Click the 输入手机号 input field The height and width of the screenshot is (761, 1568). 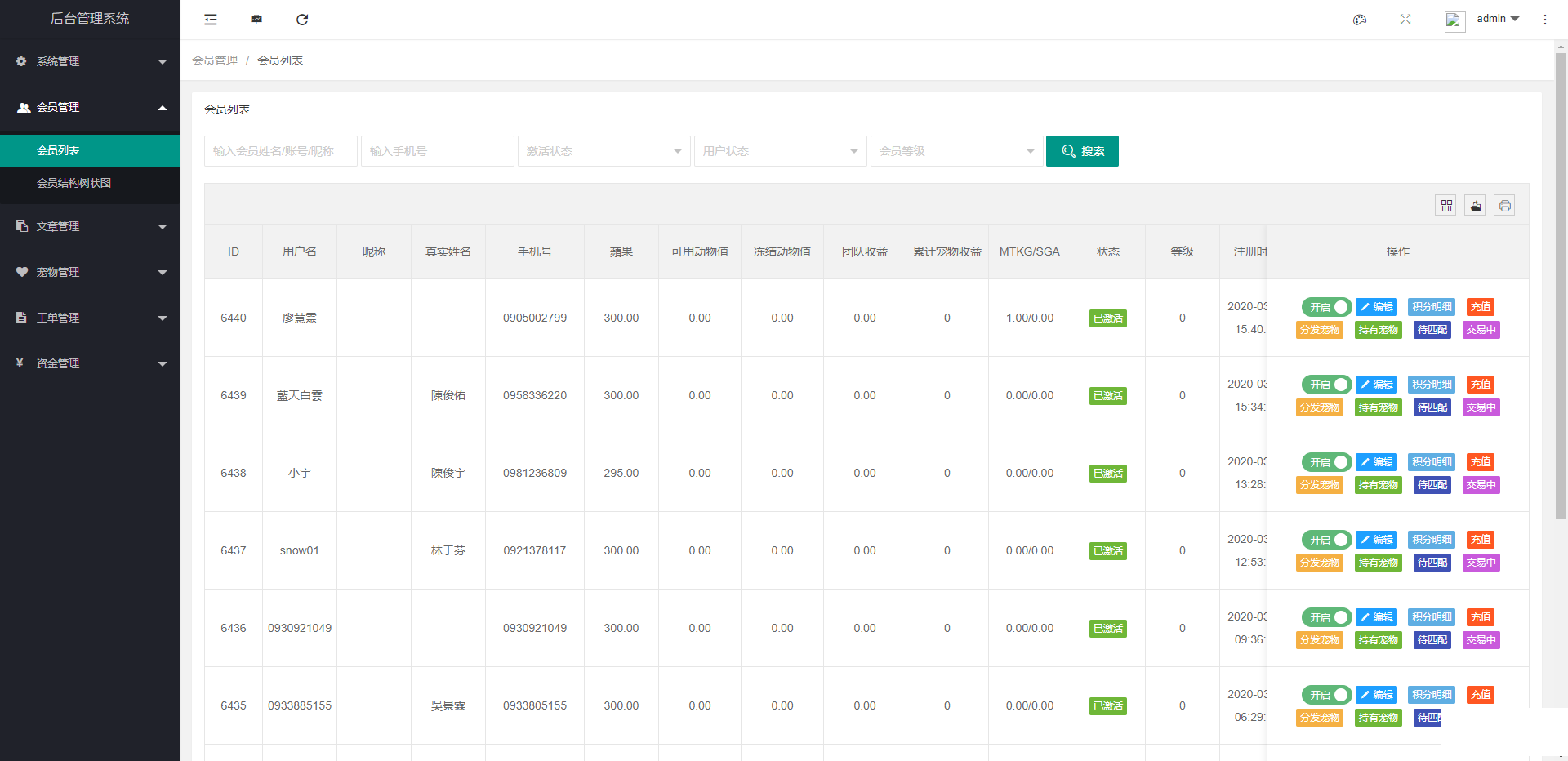437,151
